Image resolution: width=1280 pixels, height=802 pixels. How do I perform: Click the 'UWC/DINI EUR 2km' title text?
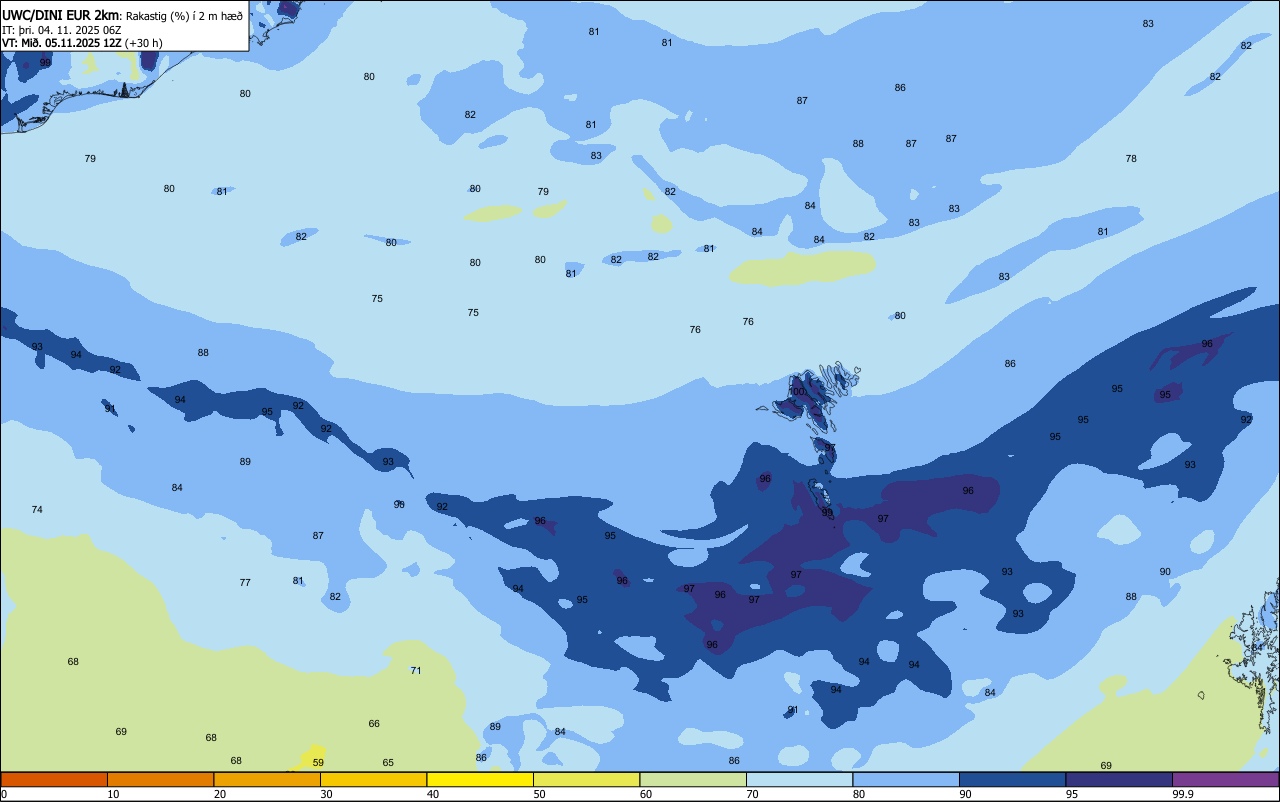point(61,14)
